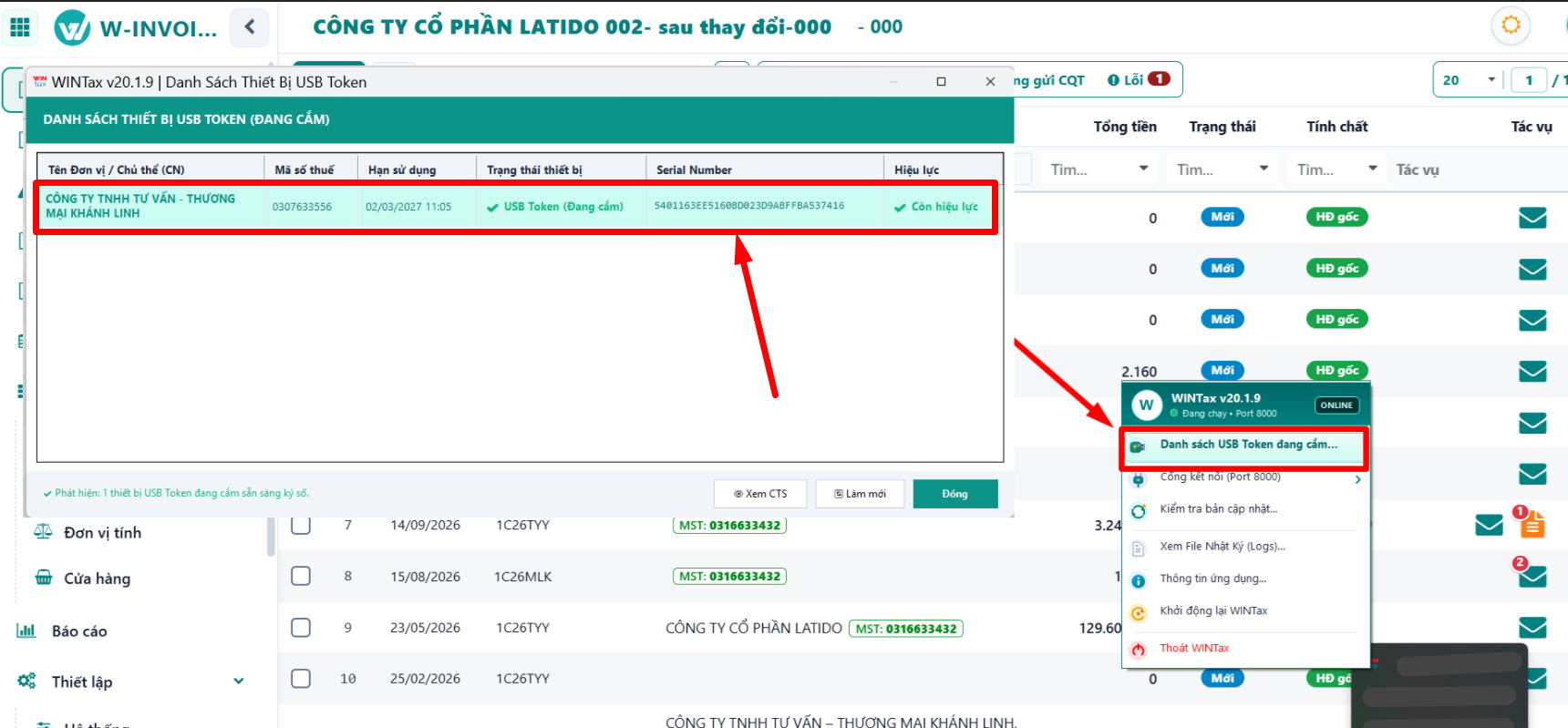Click the mail icon in third invoice row
Image resolution: width=1568 pixels, height=728 pixels.
click(1532, 321)
